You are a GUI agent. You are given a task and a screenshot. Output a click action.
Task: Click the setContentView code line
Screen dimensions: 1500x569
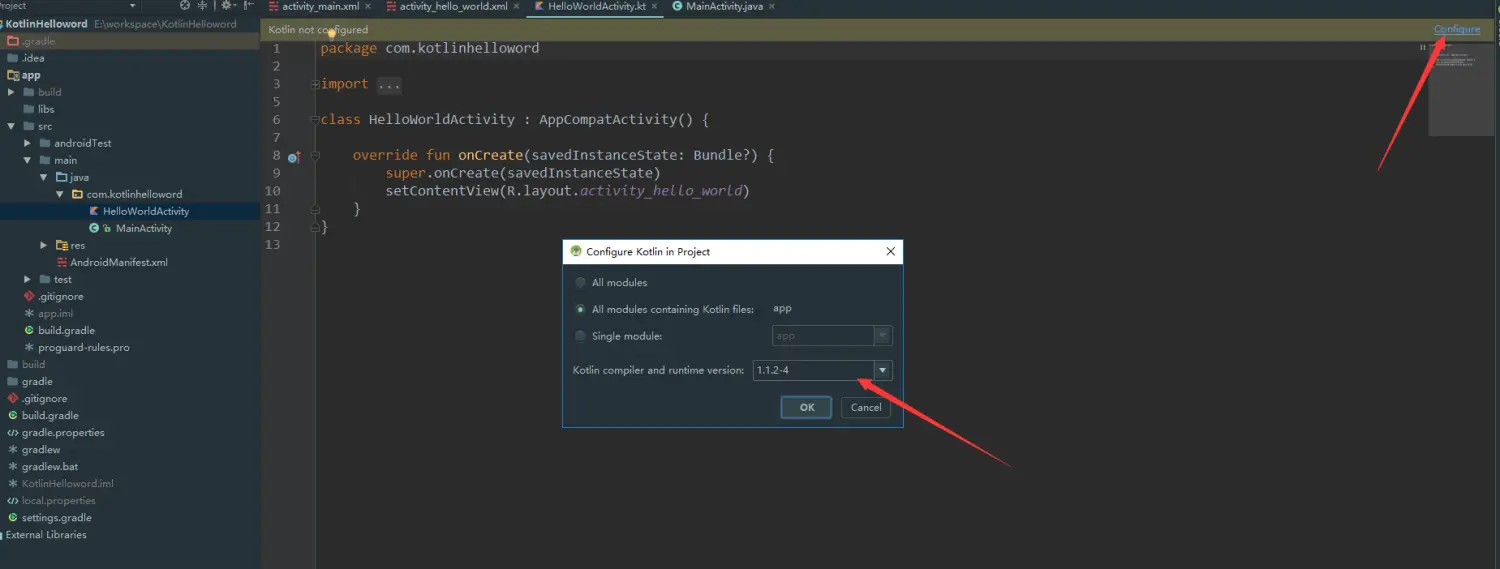pos(567,191)
